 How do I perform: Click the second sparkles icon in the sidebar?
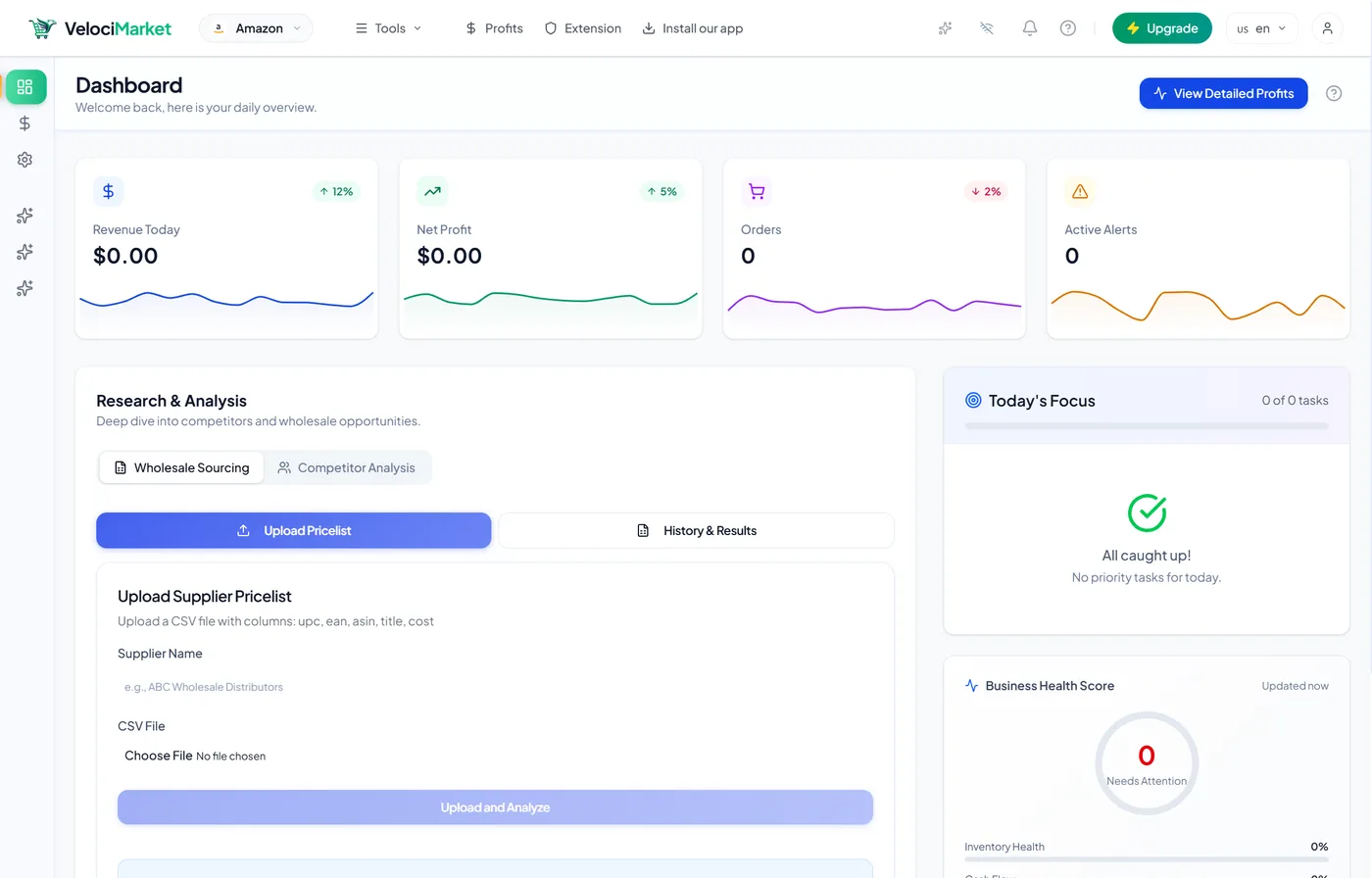pos(25,252)
